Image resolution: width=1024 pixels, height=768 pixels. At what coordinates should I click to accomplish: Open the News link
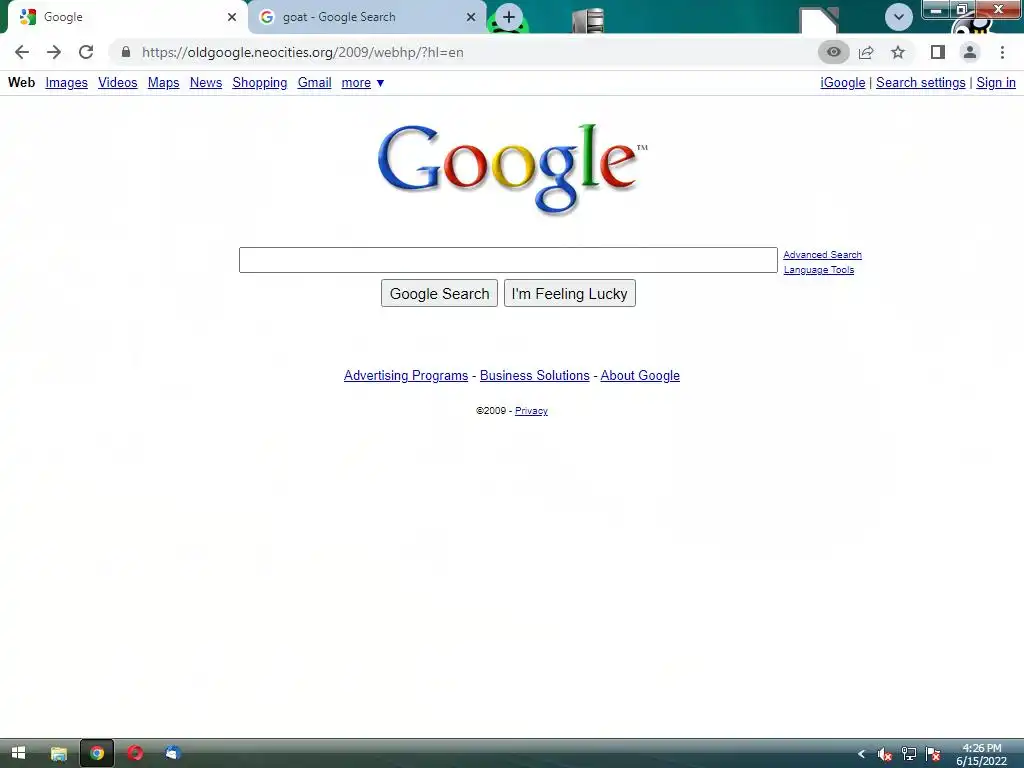click(206, 82)
